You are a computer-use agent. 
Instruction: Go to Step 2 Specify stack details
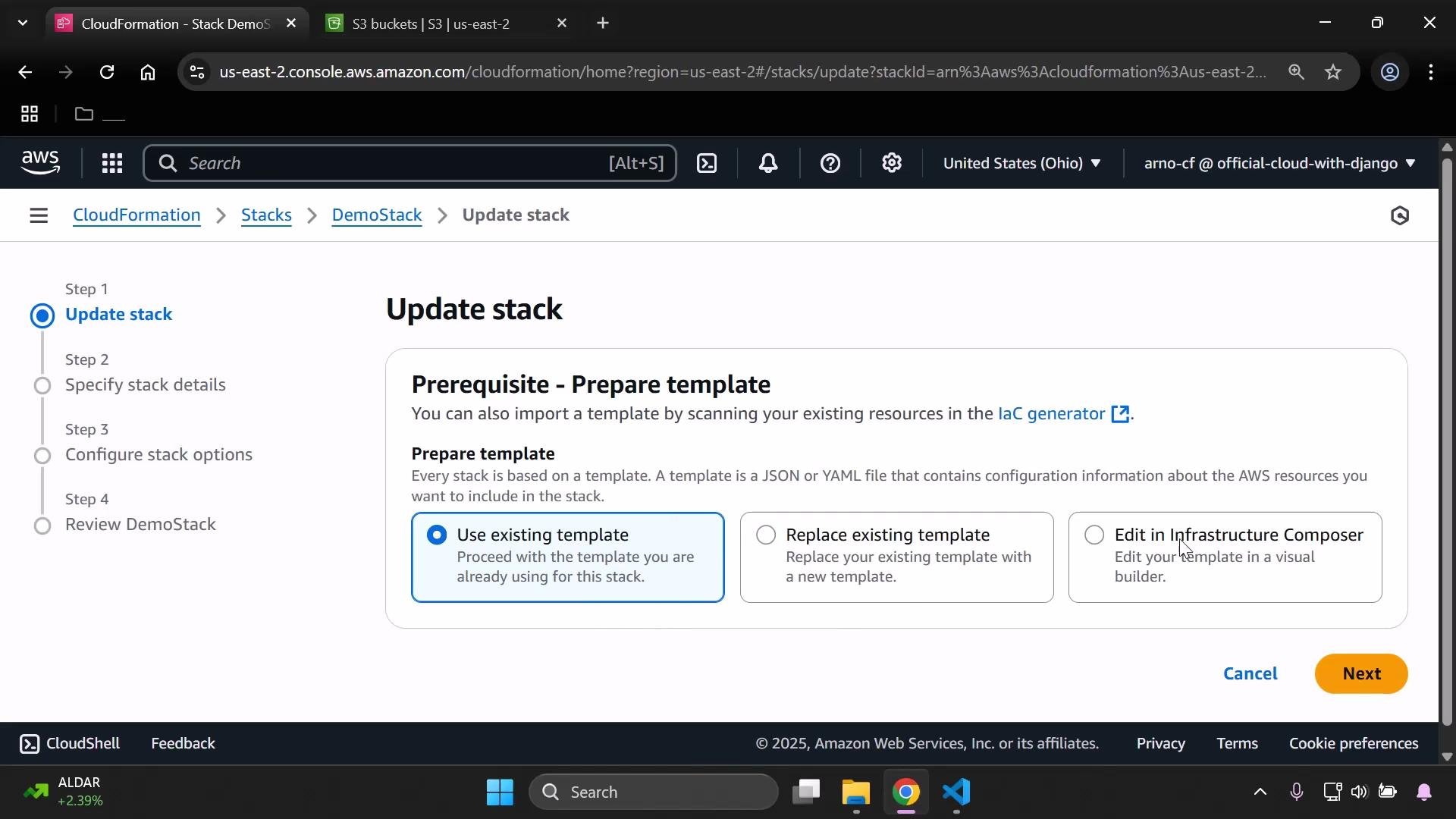145,385
